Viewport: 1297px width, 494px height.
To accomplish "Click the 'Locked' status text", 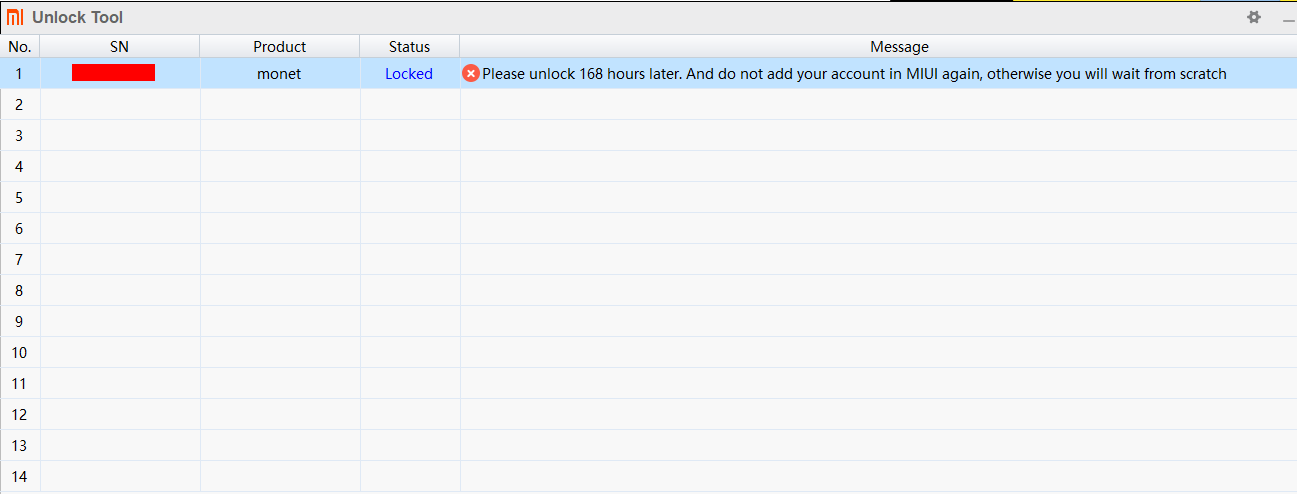I will click(x=409, y=73).
